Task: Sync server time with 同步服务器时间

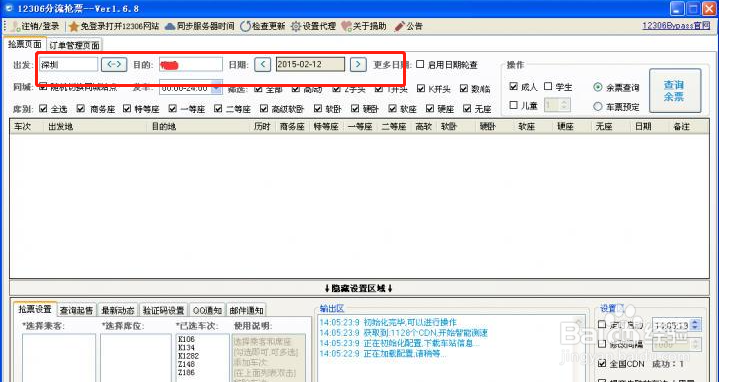Action: [200, 27]
